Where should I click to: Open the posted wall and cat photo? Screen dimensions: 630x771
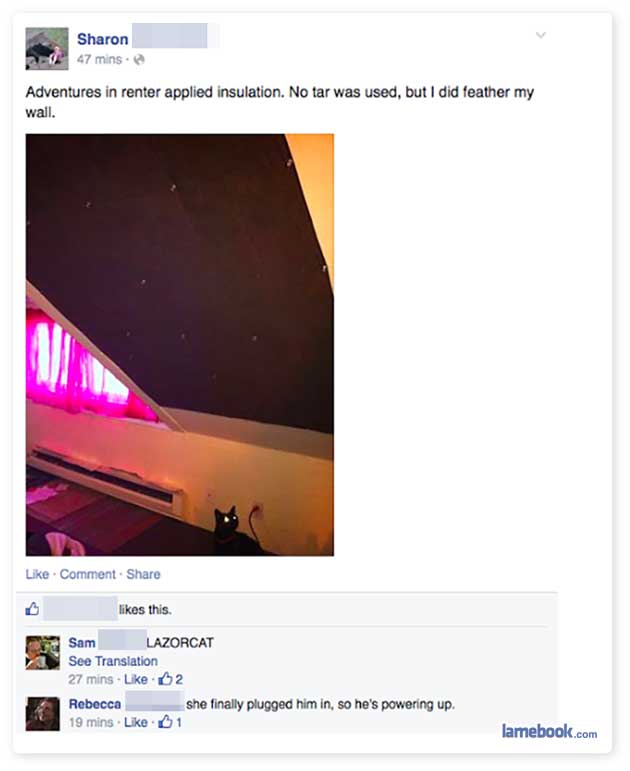pyautogui.click(x=180, y=345)
